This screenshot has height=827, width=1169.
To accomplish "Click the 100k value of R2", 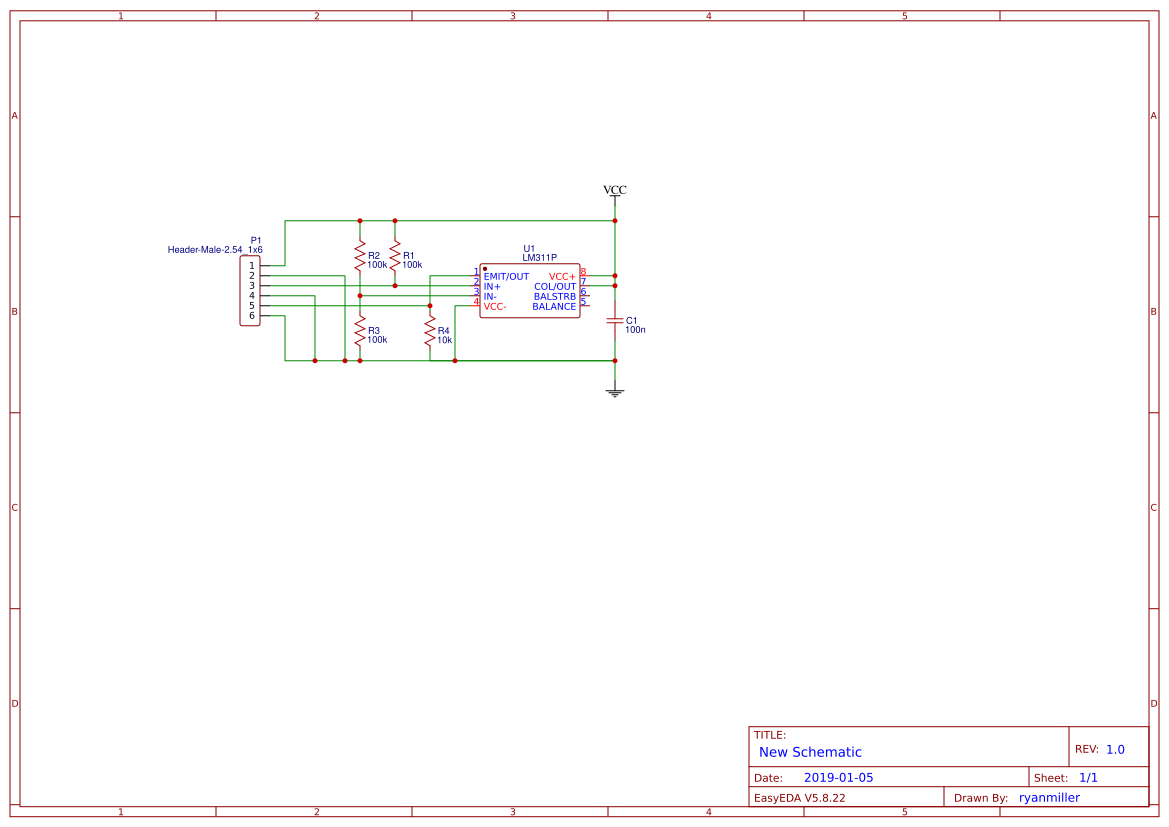I will [x=377, y=265].
